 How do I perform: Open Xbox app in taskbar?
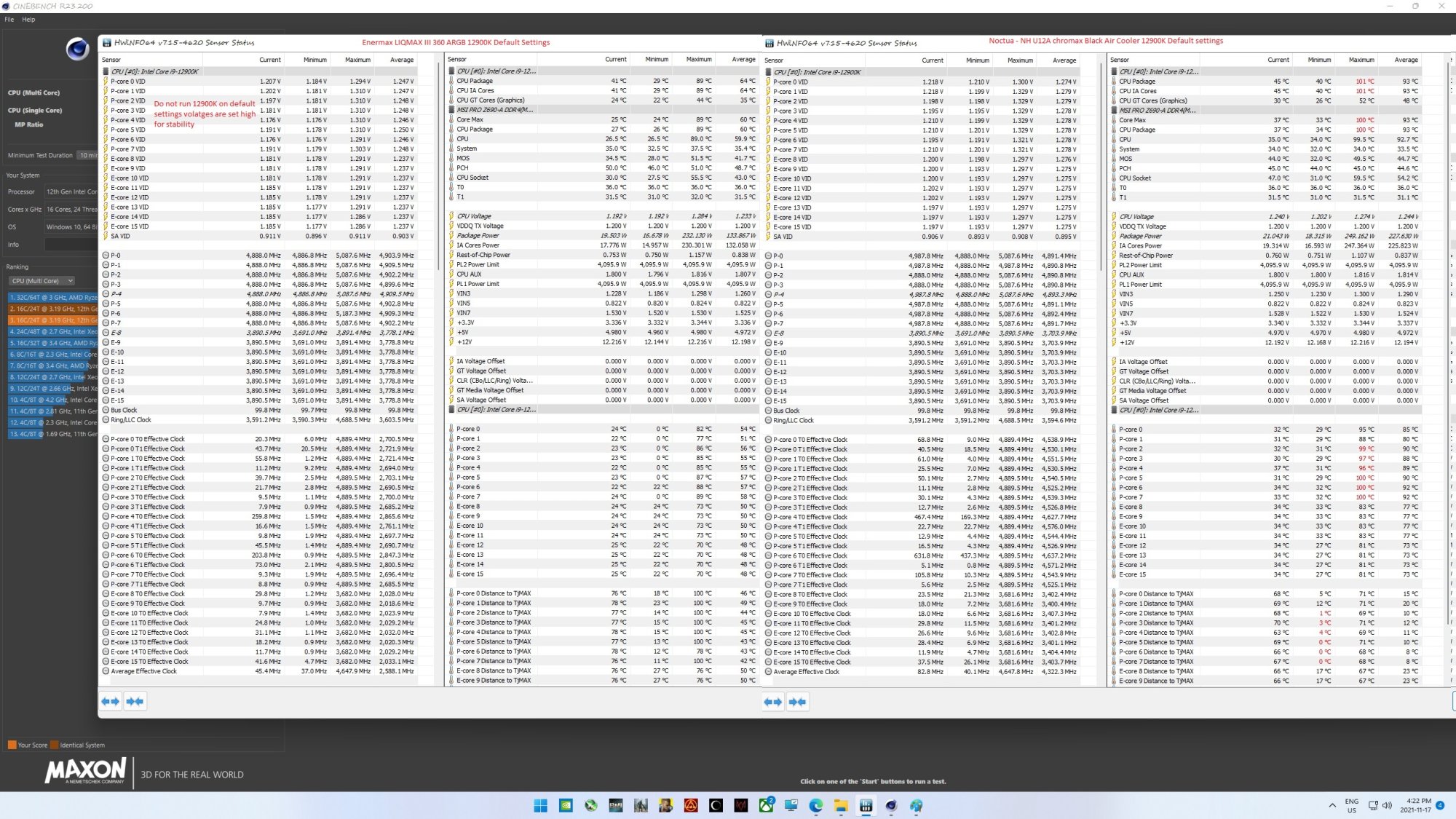[x=767, y=805]
